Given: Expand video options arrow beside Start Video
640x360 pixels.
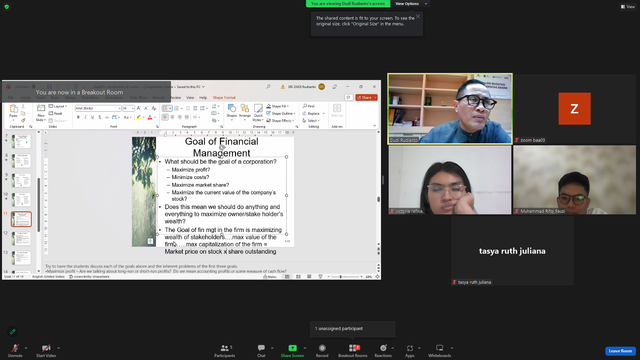Looking at the screenshot, I should pos(58,348).
